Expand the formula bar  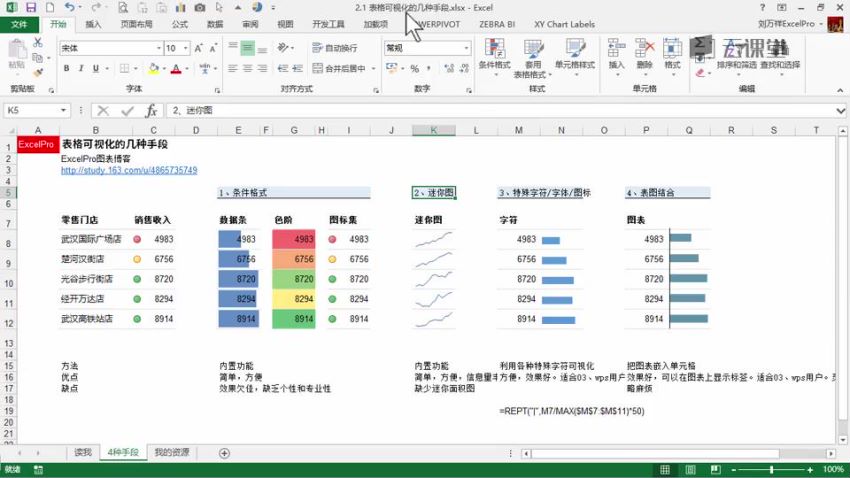[x=840, y=111]
